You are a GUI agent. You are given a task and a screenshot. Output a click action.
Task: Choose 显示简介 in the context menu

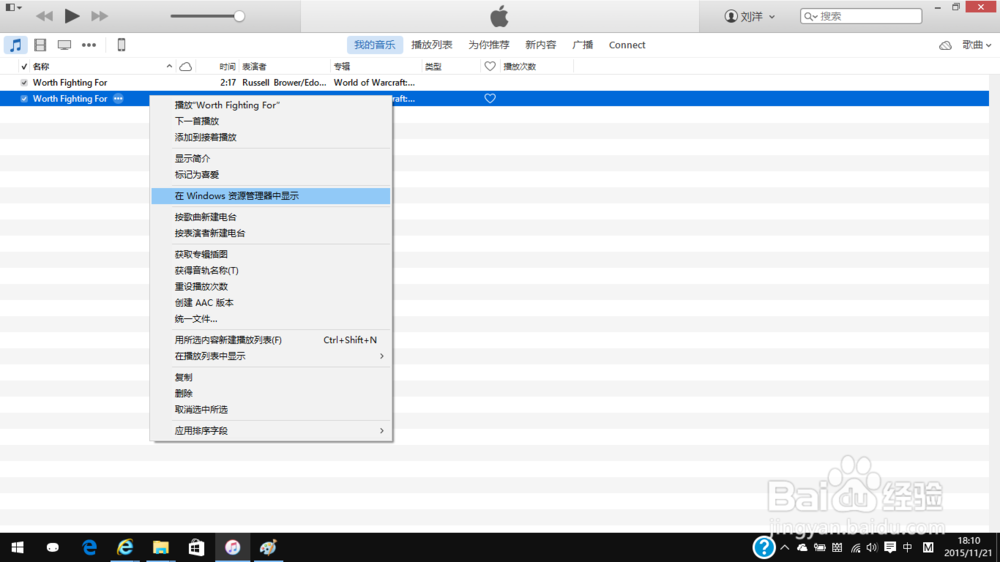tap(271, 158)
